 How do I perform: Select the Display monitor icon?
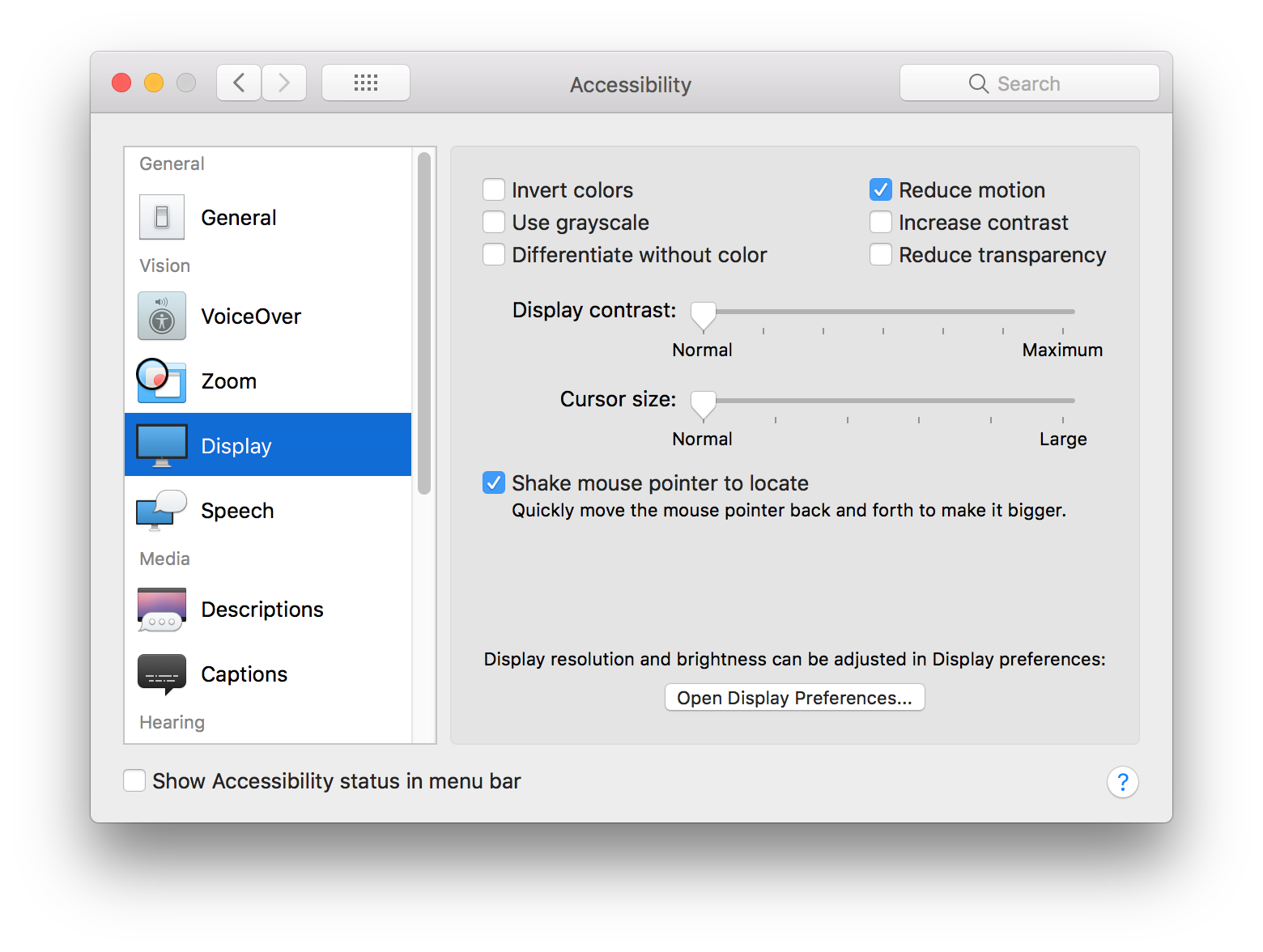162,445
